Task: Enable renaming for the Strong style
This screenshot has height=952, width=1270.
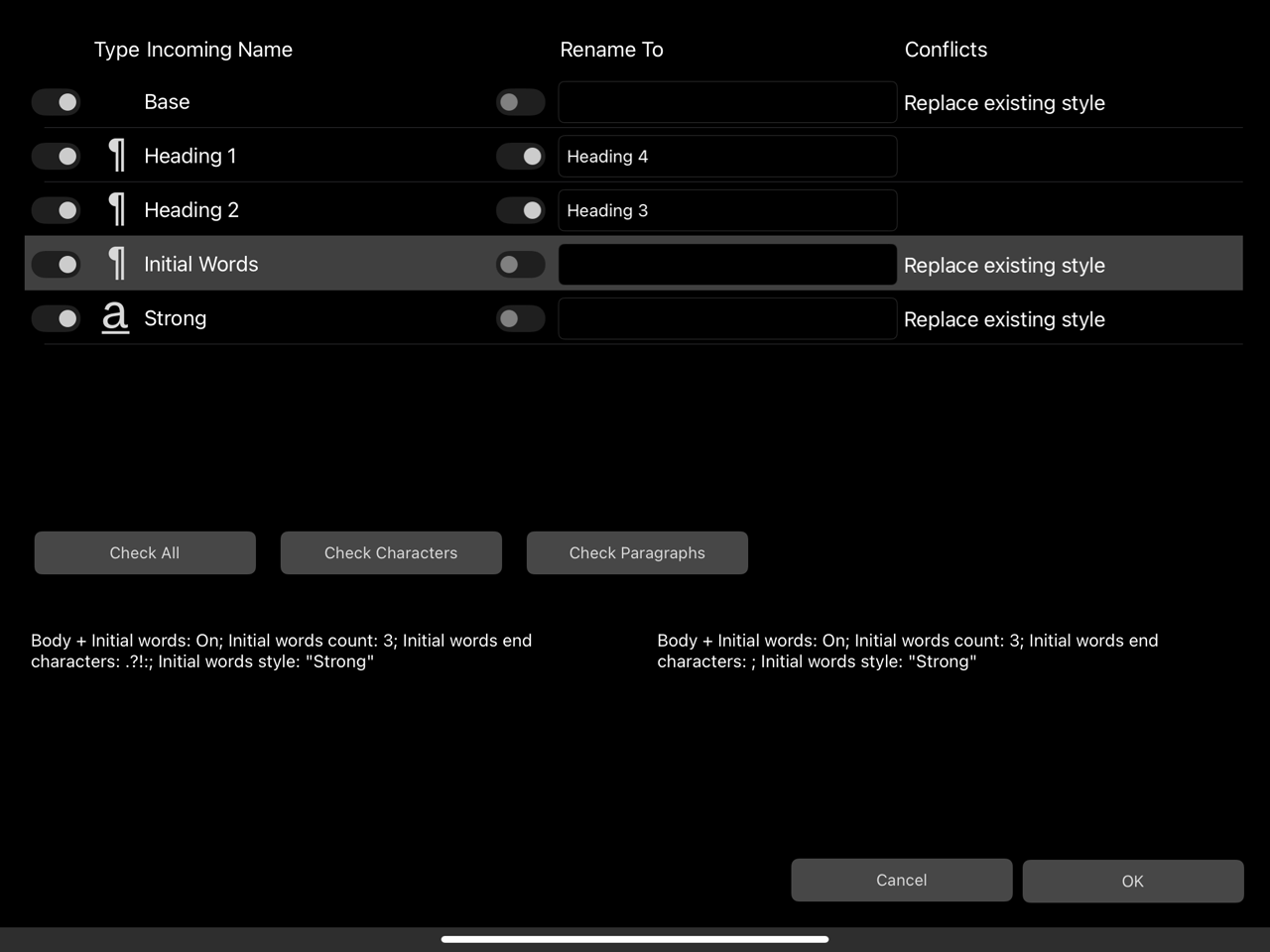Action: (x=520, y=318)
